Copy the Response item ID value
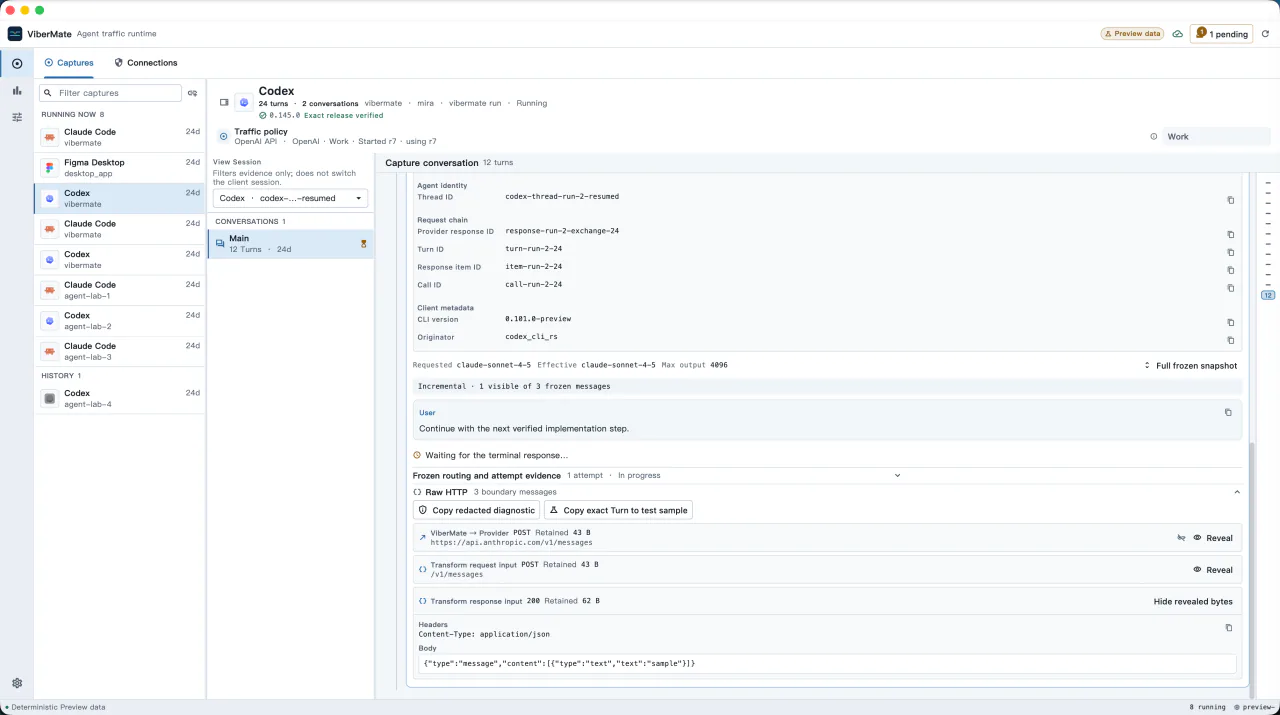Image resolution: width=1280 pixels, height=715 pixels. [x=1231, y=270]
